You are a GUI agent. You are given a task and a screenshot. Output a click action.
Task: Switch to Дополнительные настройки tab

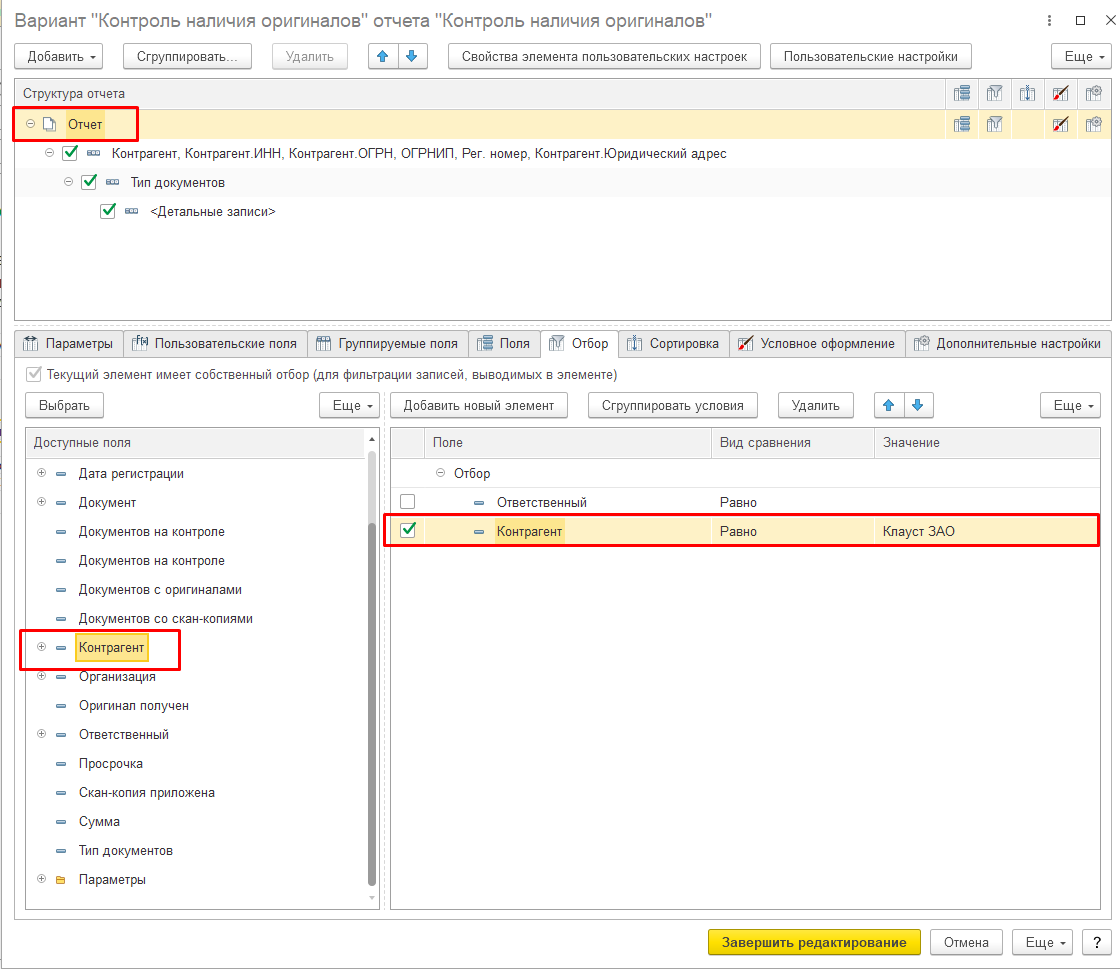tap(1009, 343)
